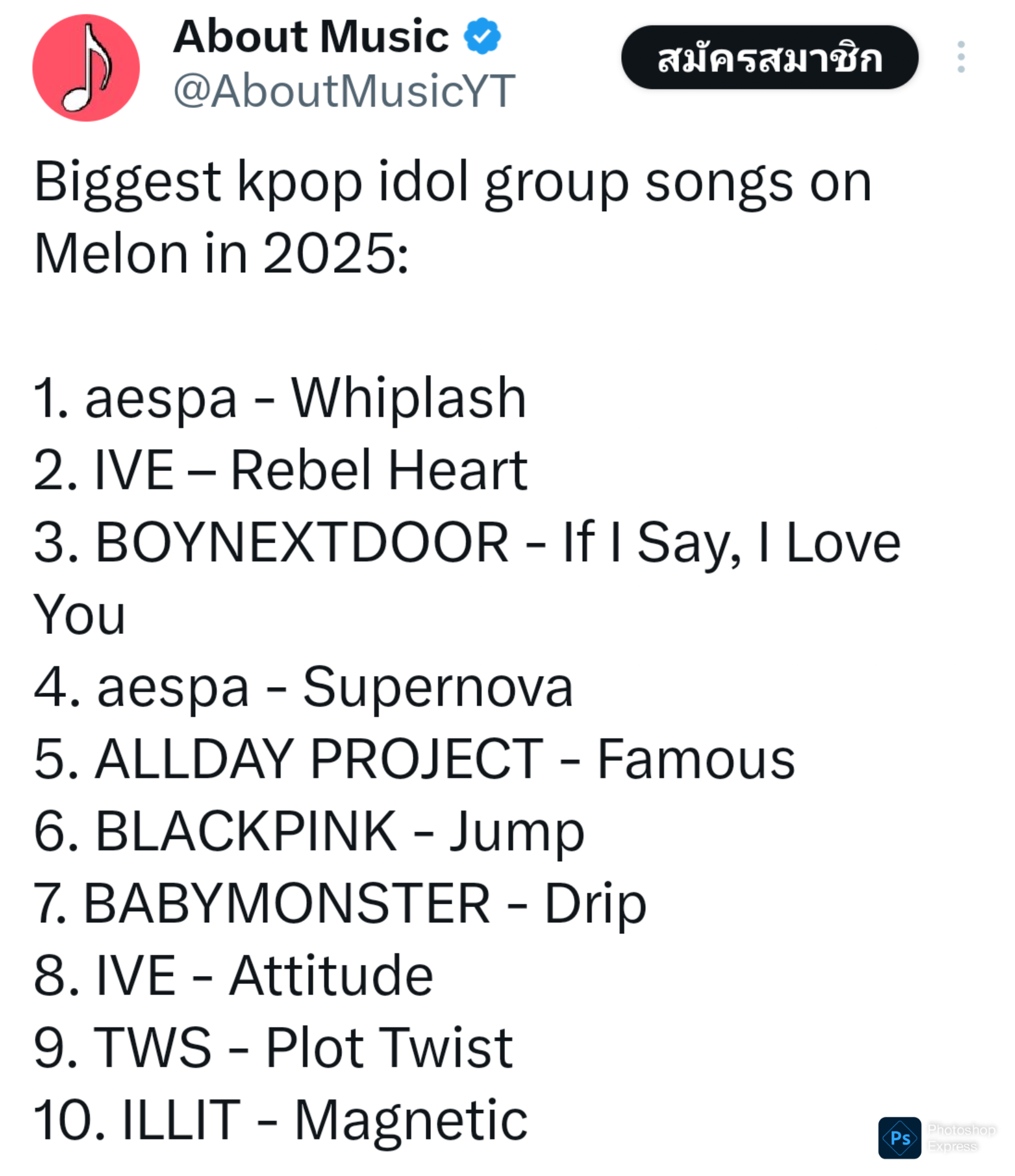Open the three-dot more options menu
Viewport: 1015px width, 1176px height.
tap(960, 57)
